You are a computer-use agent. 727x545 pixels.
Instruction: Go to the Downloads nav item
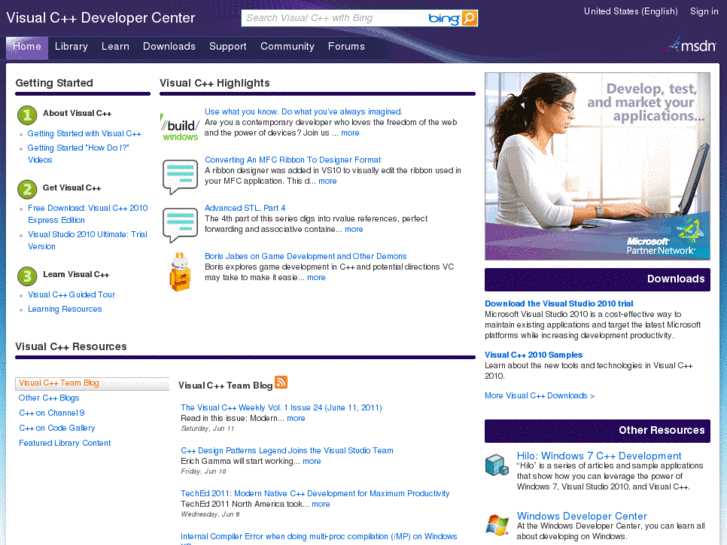[169, 46]
